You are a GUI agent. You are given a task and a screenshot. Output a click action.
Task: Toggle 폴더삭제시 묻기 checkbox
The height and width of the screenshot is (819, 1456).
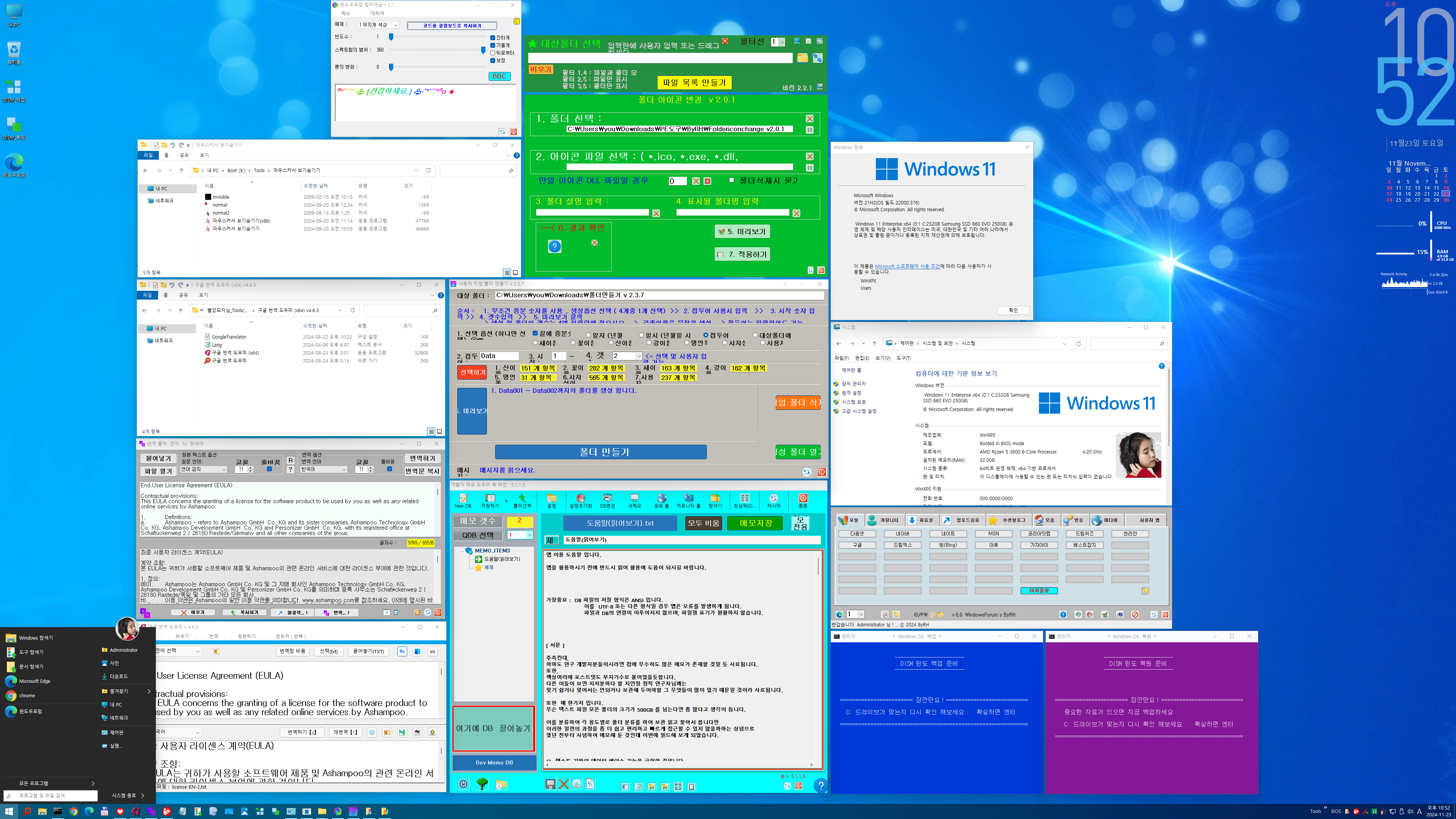pos(731,180)
